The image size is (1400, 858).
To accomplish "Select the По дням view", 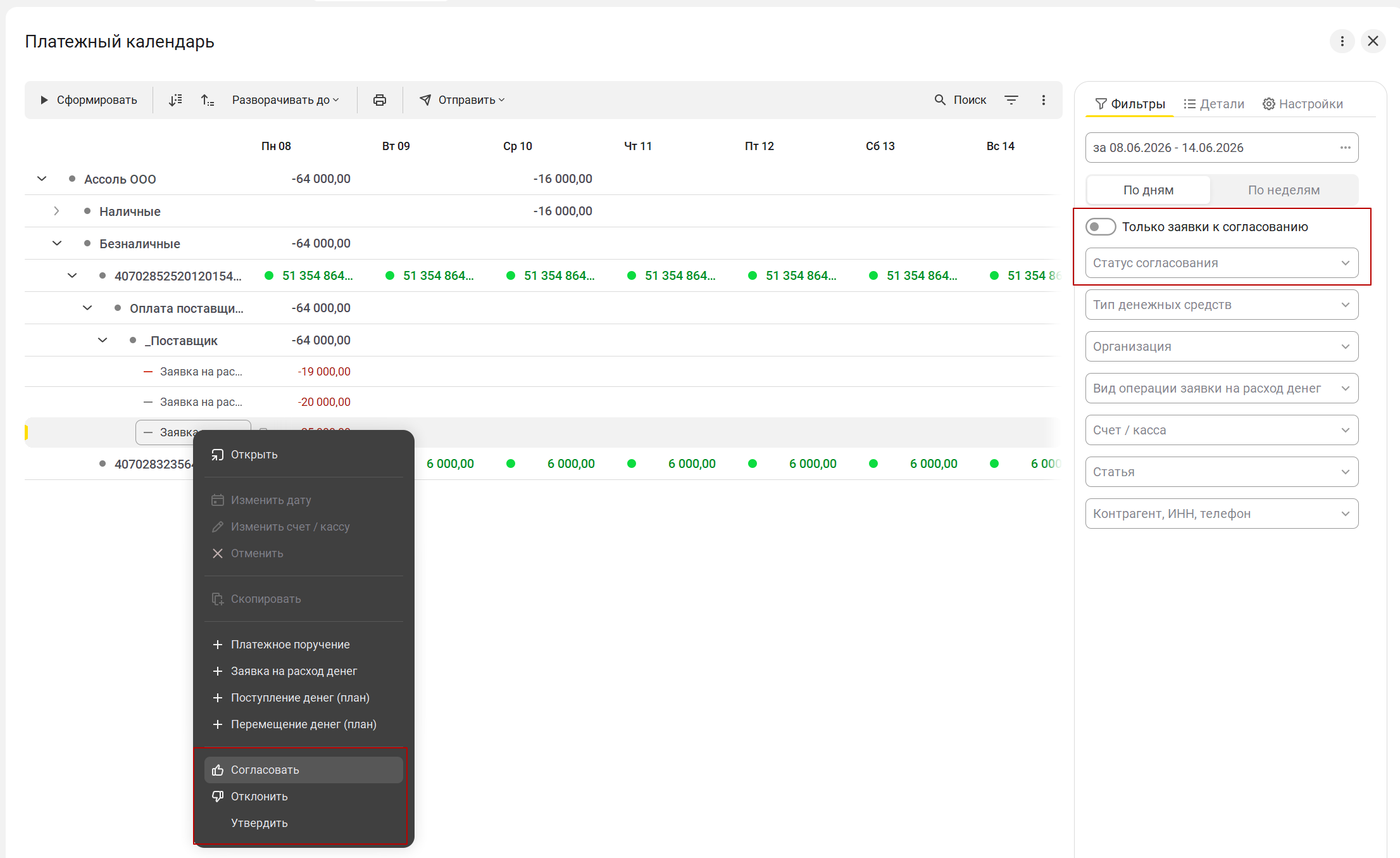I will [1148, 190].
